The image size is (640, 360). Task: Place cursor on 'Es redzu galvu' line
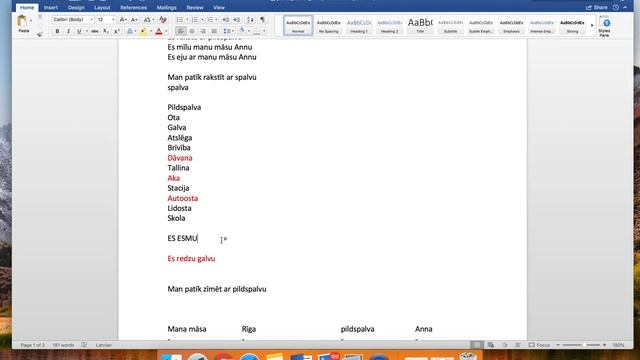(x=191, y=258)
